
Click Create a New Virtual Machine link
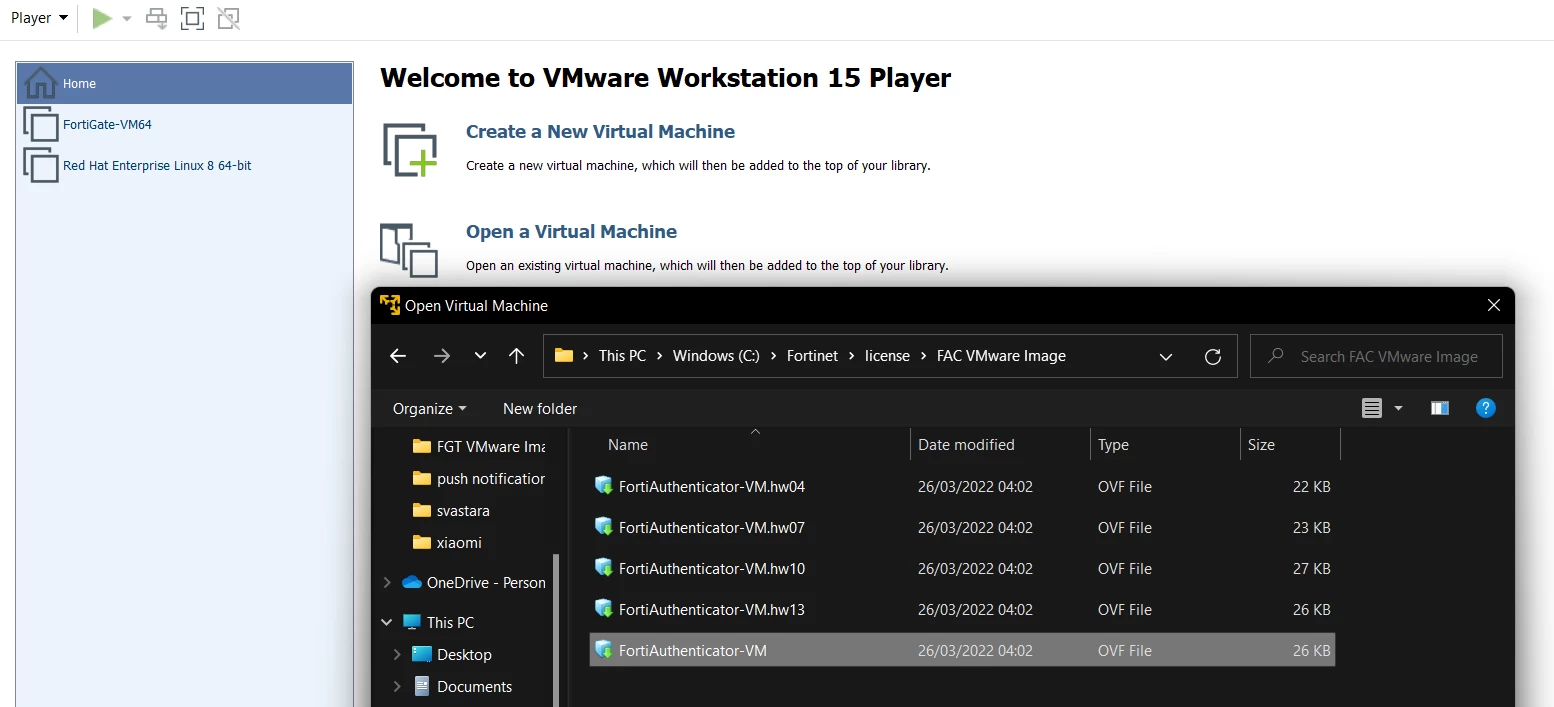600,131
